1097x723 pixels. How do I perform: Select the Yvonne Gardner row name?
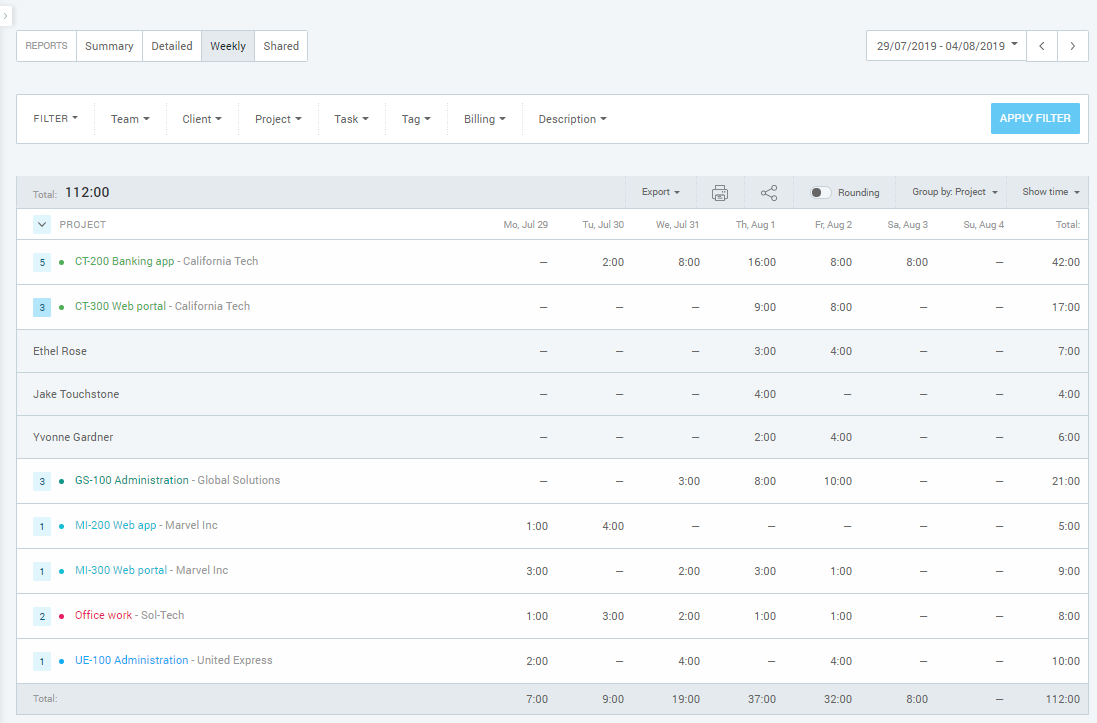(x=73, y=437)
